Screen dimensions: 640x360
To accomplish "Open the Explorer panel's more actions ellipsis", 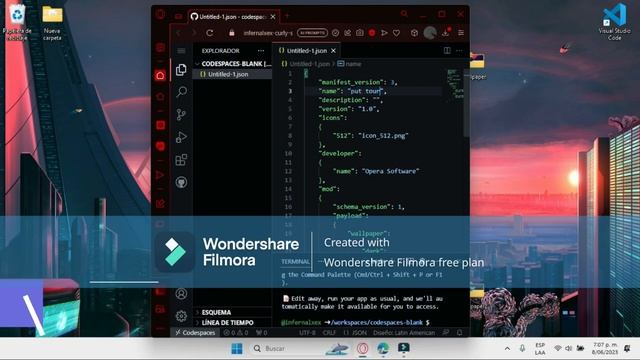I will tap(261, 51).
